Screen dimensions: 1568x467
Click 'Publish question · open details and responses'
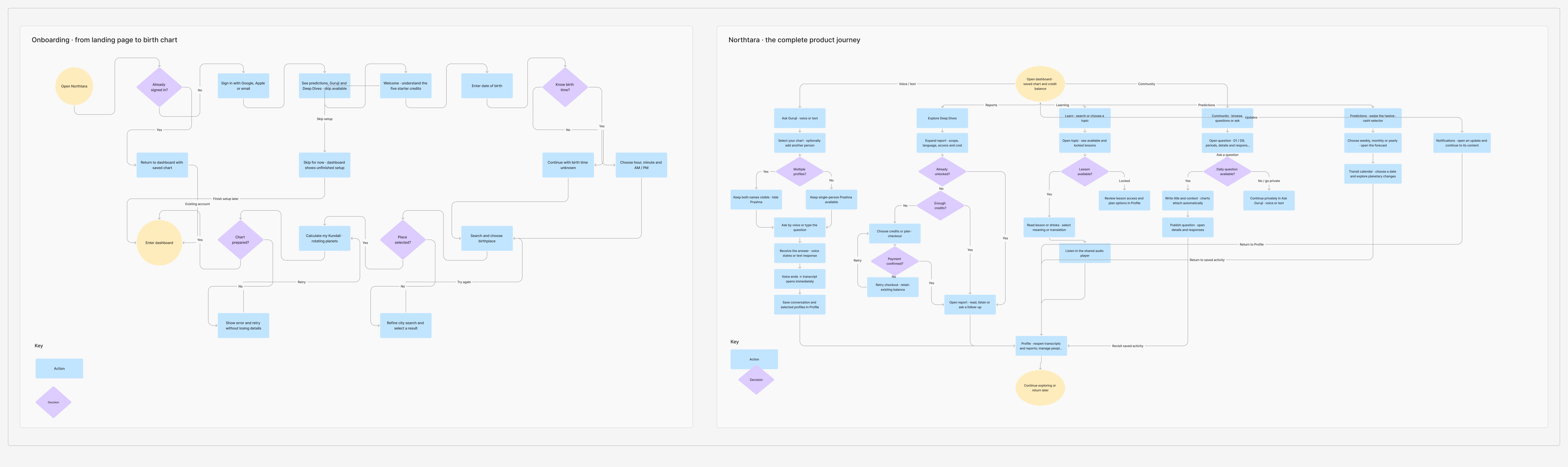(x=1187, y=228)
